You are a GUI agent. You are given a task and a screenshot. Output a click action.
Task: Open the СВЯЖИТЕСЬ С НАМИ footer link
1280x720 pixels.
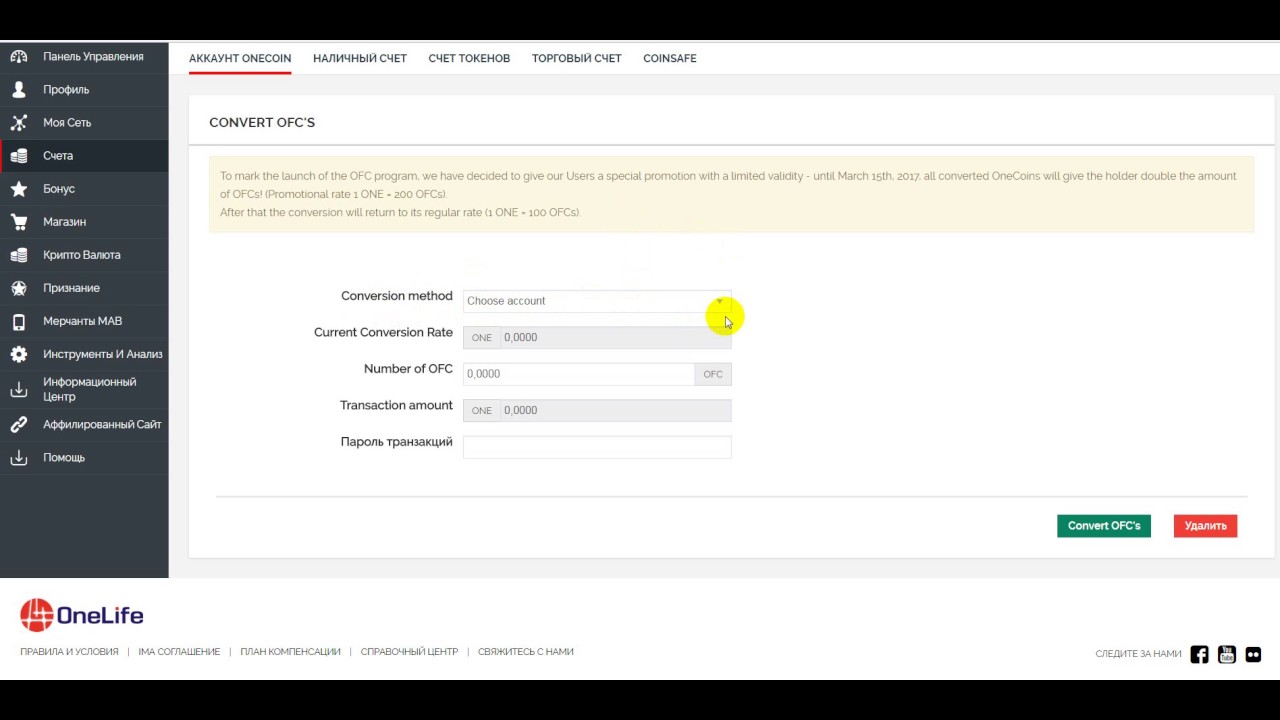[526, 652]
